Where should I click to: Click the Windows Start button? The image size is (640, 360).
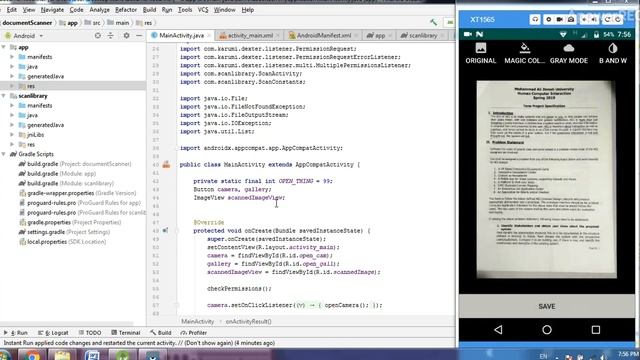pyautogui.click(x=6, y=356)
